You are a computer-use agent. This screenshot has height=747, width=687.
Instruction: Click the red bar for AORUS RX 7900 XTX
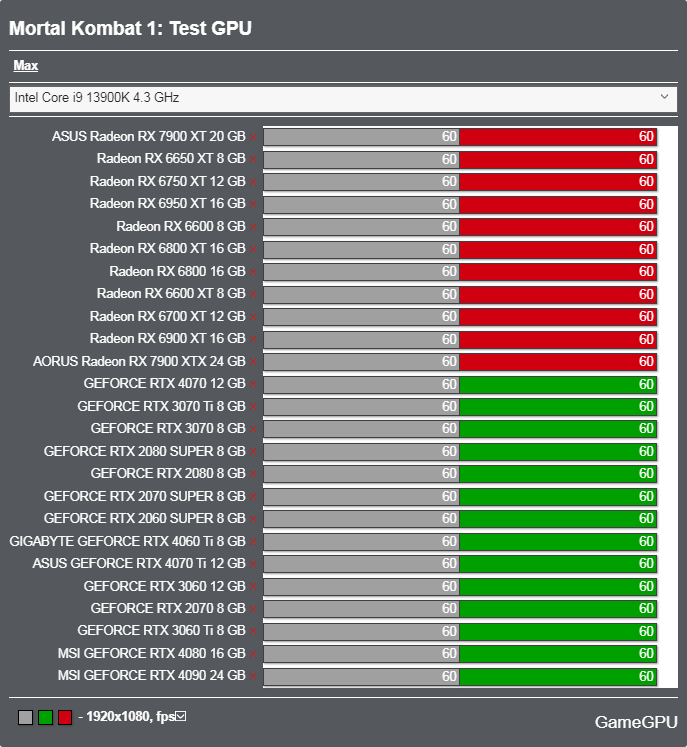558,362
